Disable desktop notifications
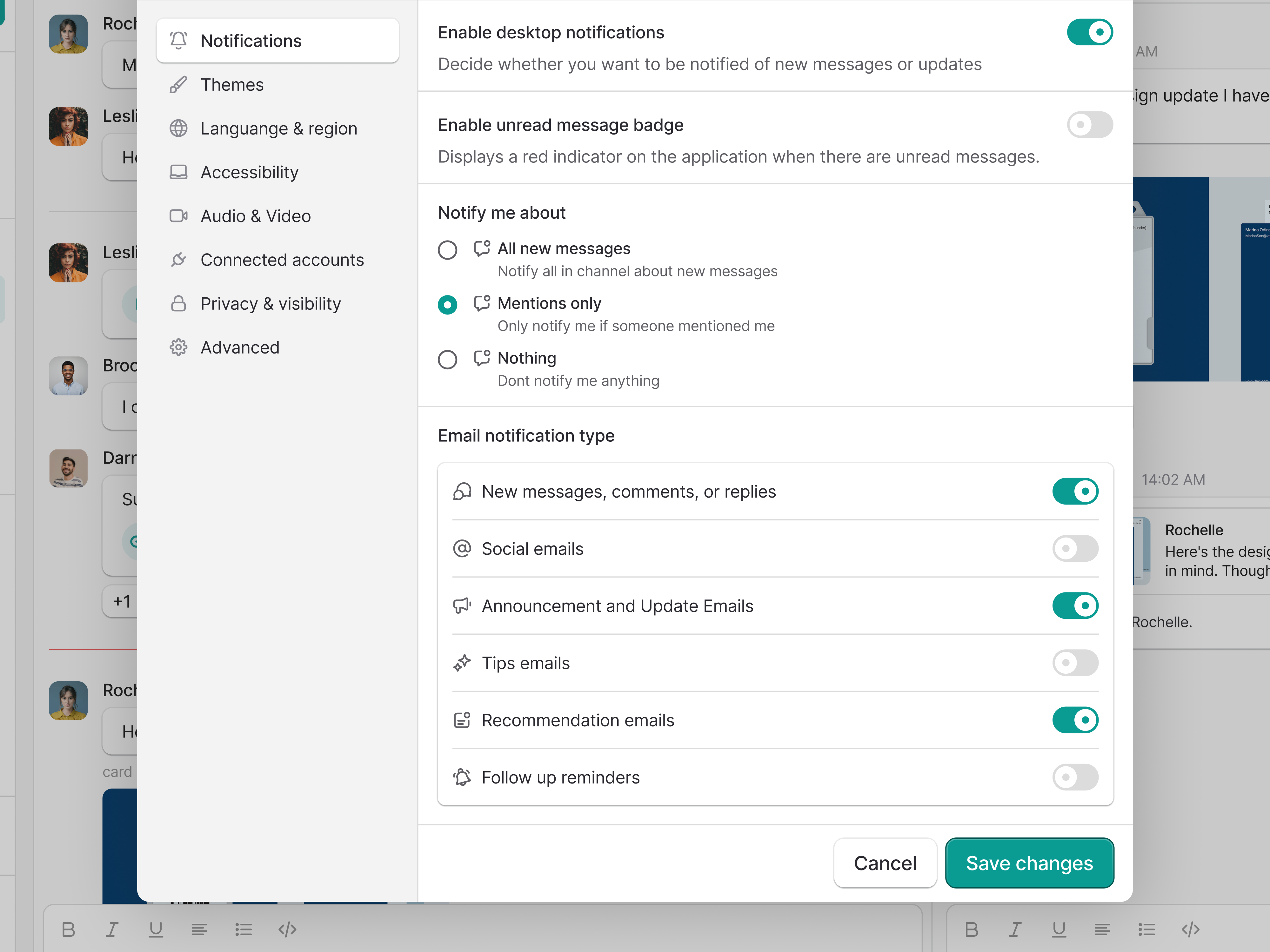The image size is (1270, 952). (x=1089, y=32)
